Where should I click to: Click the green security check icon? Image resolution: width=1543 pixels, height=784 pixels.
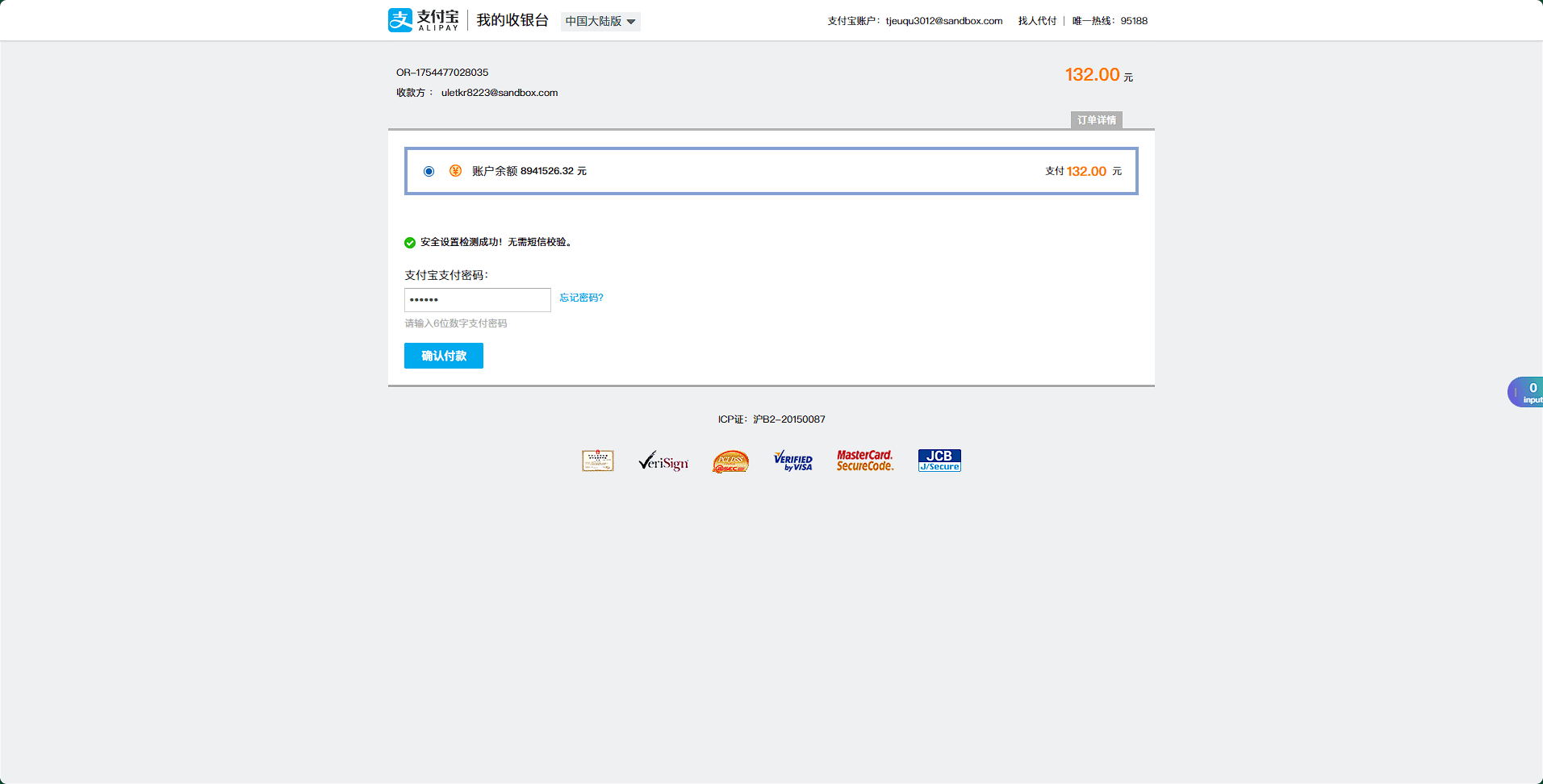[410, 243]
